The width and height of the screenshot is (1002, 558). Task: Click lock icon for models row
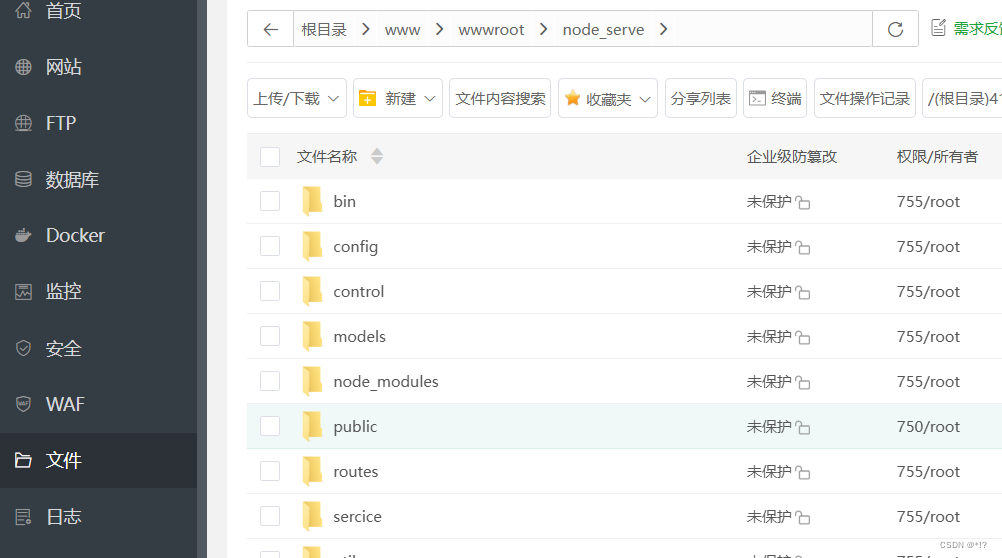803,337
